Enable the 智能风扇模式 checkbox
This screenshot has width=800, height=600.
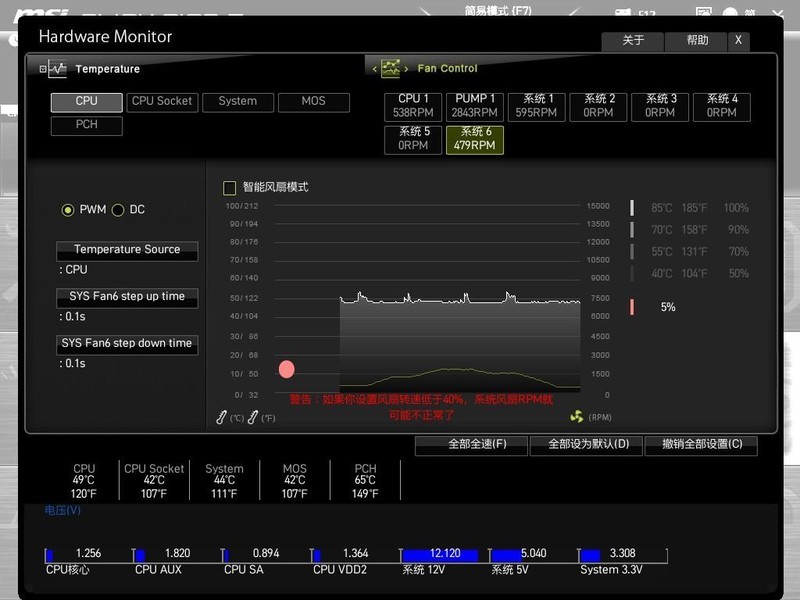tap(230, 188)
